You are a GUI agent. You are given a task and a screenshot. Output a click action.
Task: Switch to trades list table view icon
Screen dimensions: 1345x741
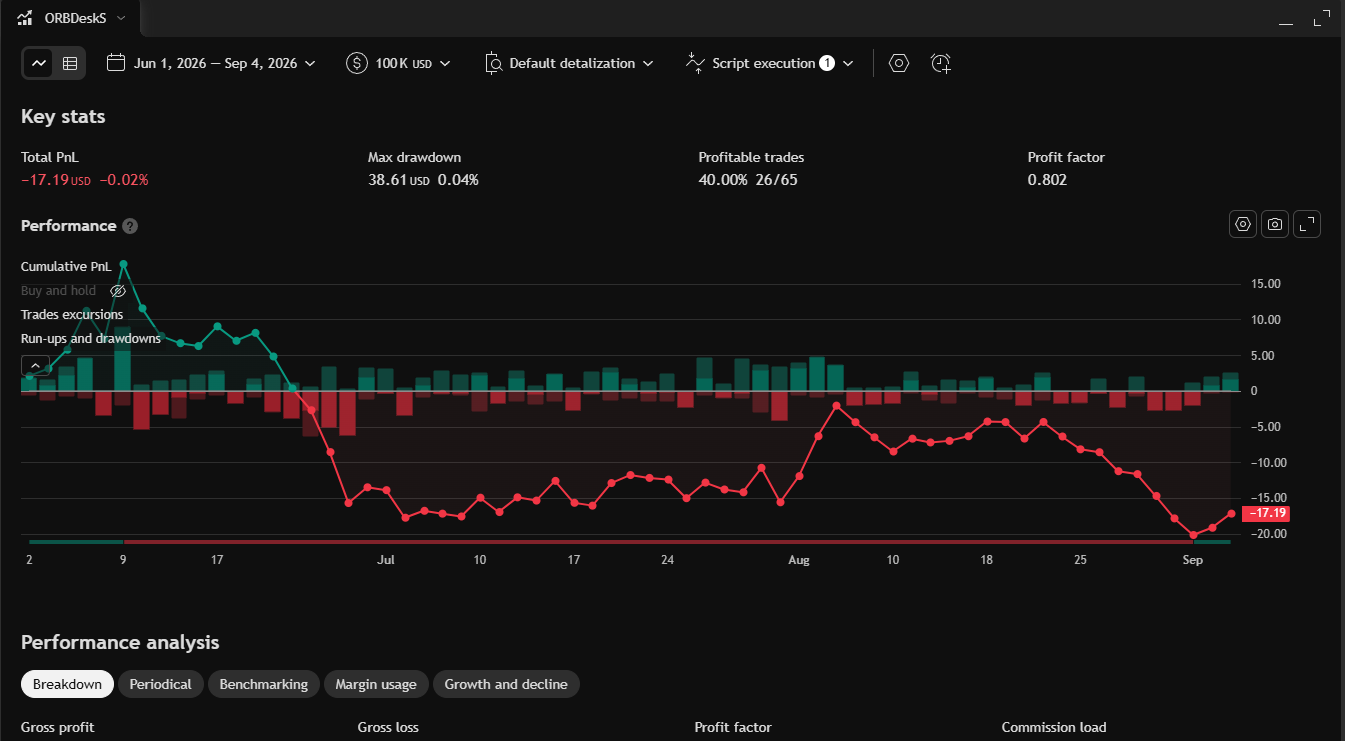coord(70,63)
